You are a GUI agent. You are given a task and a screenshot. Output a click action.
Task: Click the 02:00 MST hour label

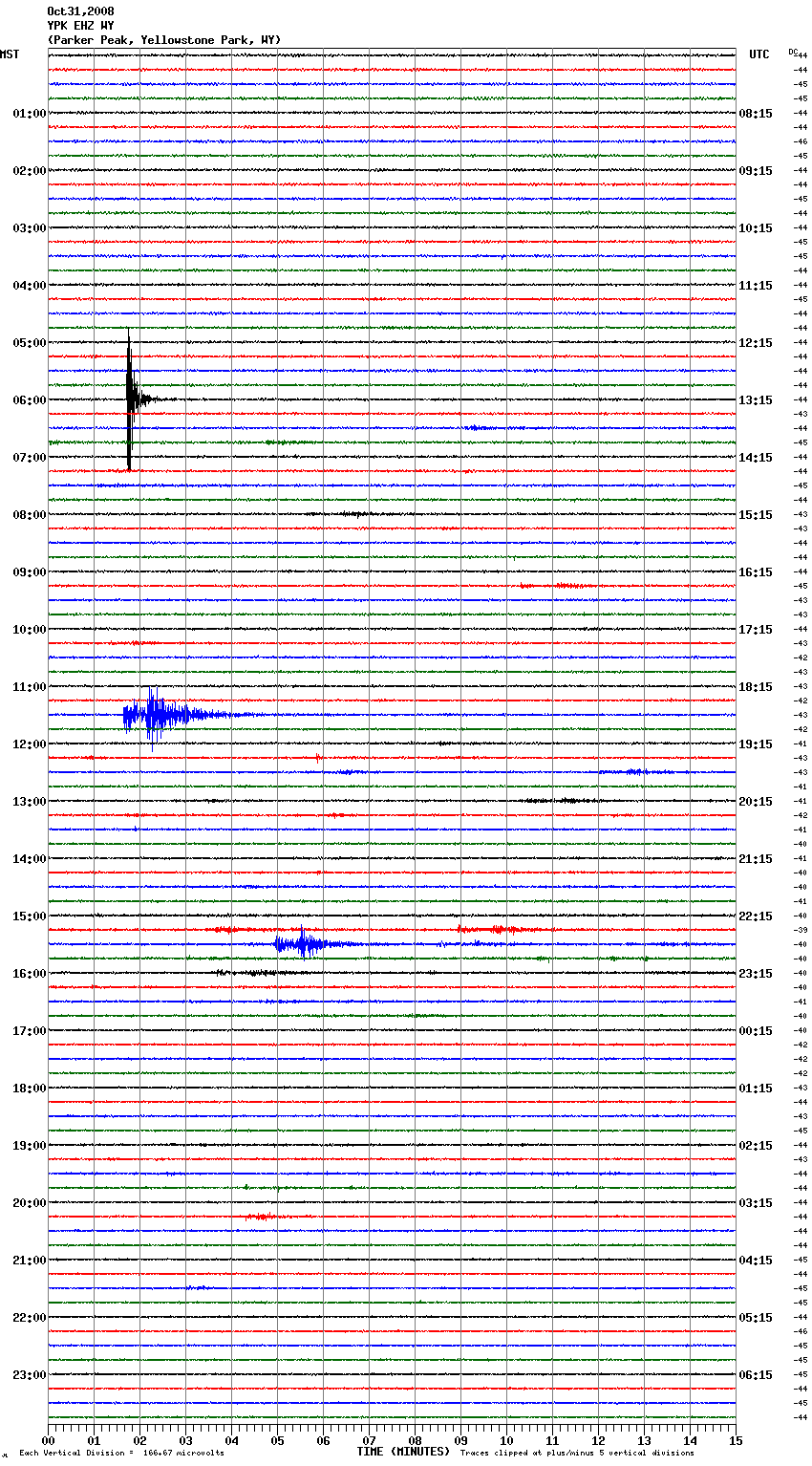[30, 171]
